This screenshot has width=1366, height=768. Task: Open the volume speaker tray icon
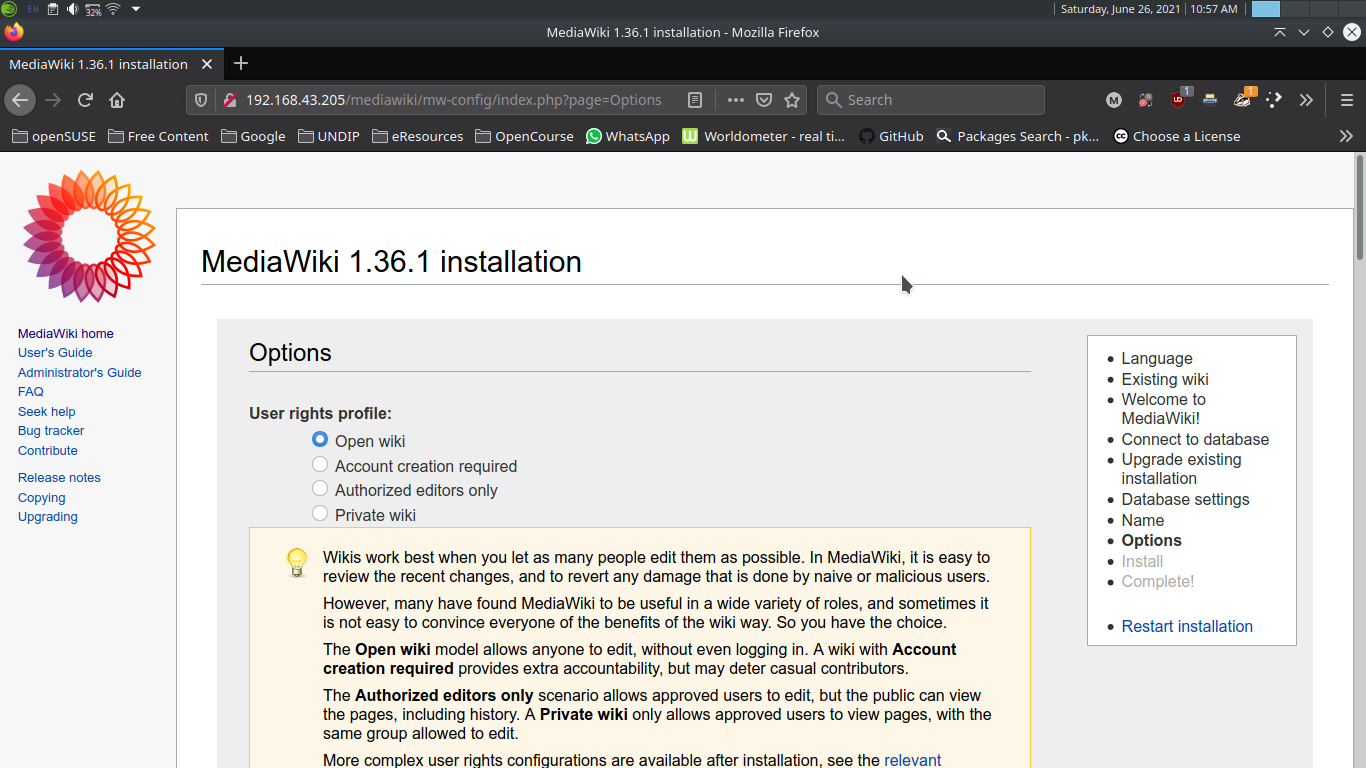pyautogui.click(x=72, y=9)
